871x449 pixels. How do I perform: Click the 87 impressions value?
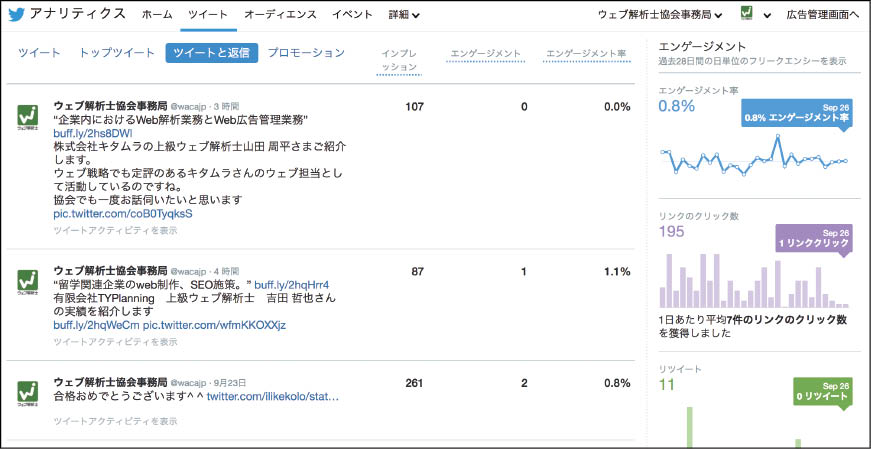(418, 272)
